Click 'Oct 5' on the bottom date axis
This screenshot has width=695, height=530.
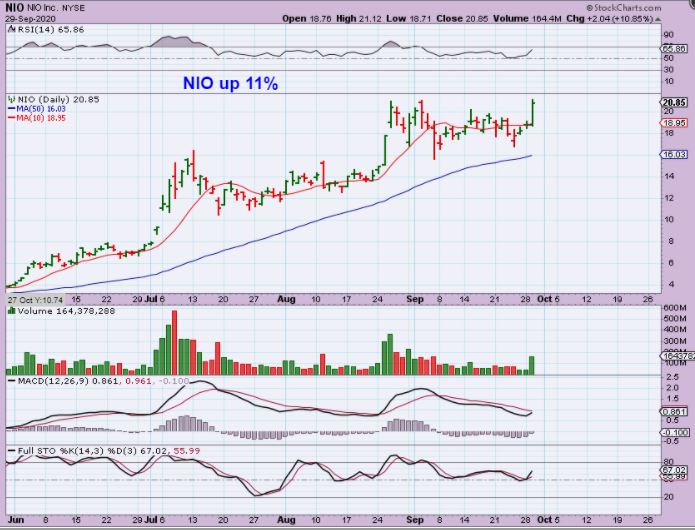[x=548, y=520]
